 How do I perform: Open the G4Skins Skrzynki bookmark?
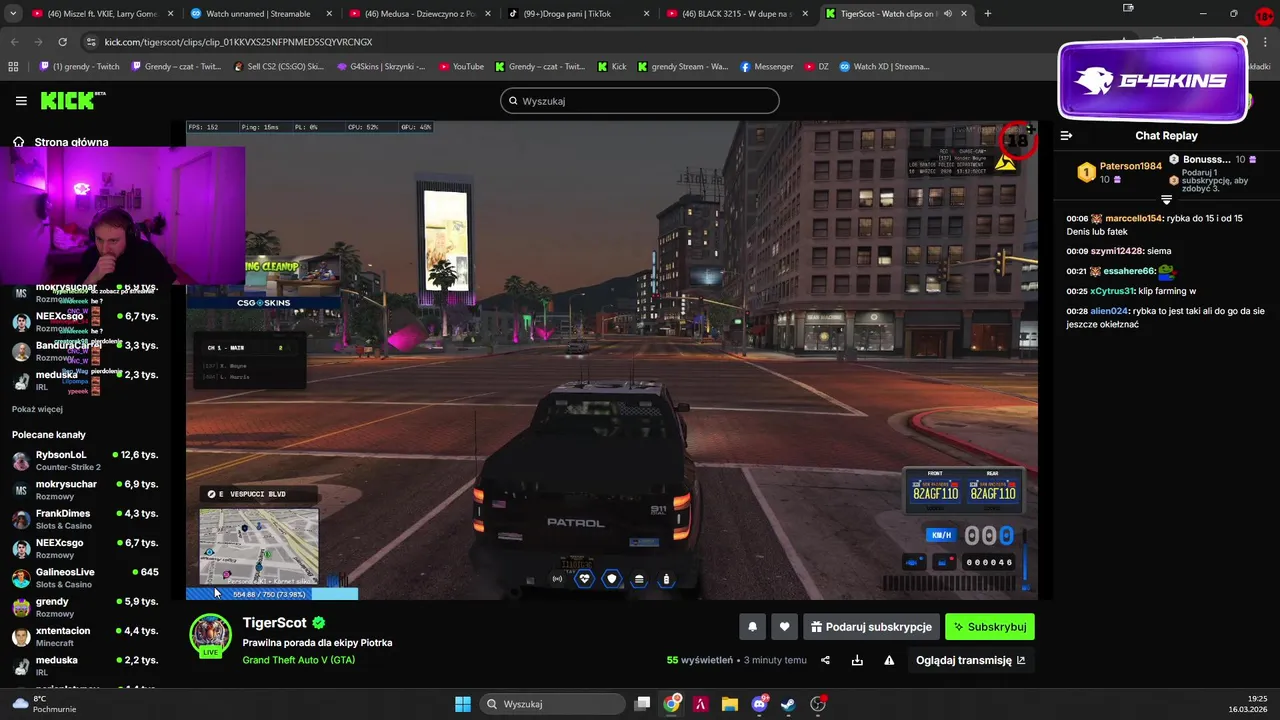(381, 67)
